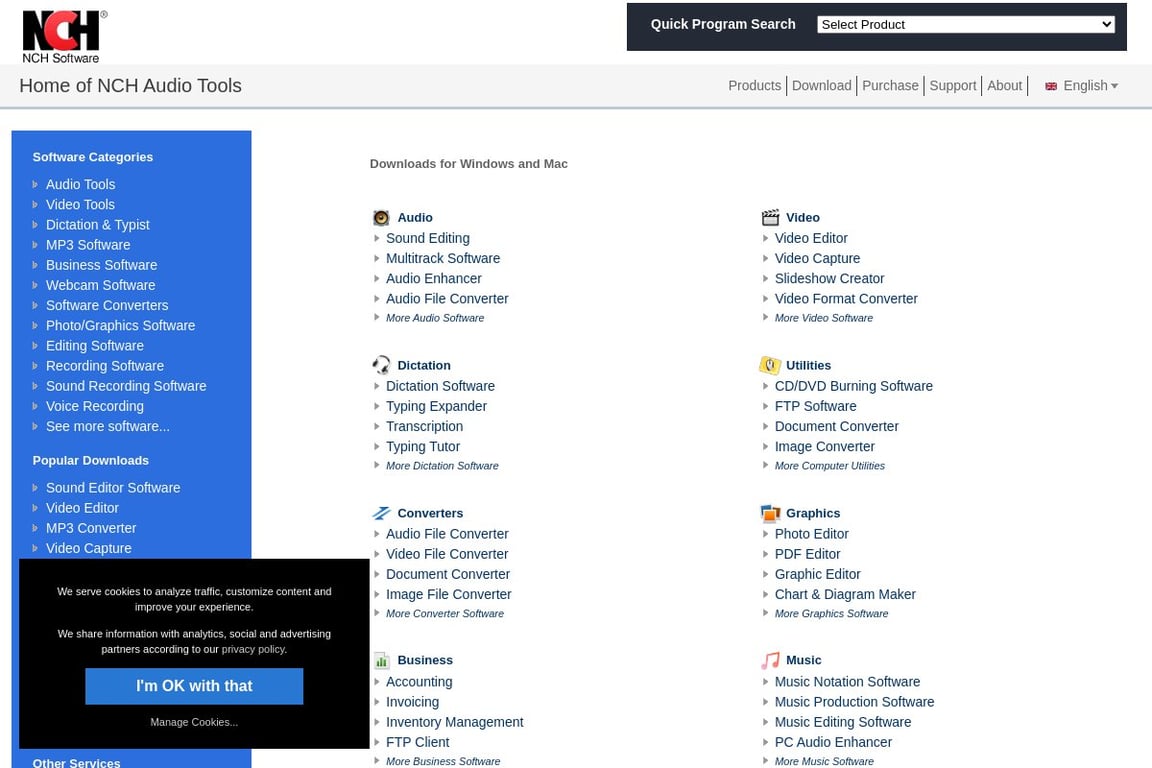Open PDF Editor link

click(807, 554)
